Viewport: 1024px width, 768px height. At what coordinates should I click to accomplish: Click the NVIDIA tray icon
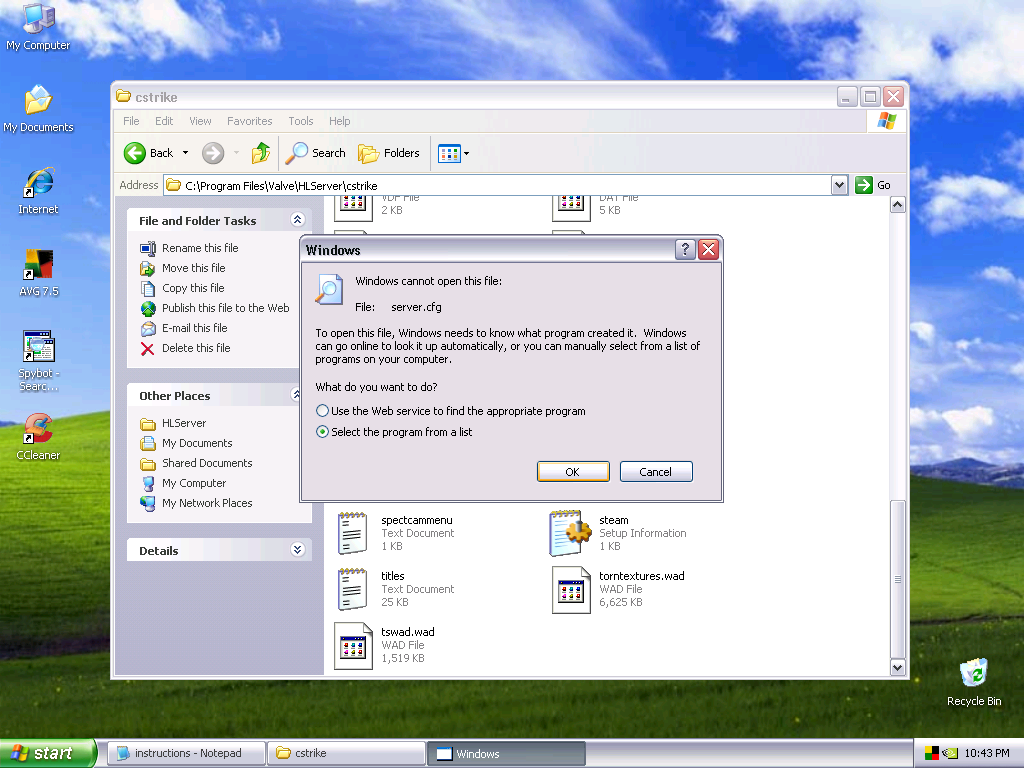pos(950,753)
